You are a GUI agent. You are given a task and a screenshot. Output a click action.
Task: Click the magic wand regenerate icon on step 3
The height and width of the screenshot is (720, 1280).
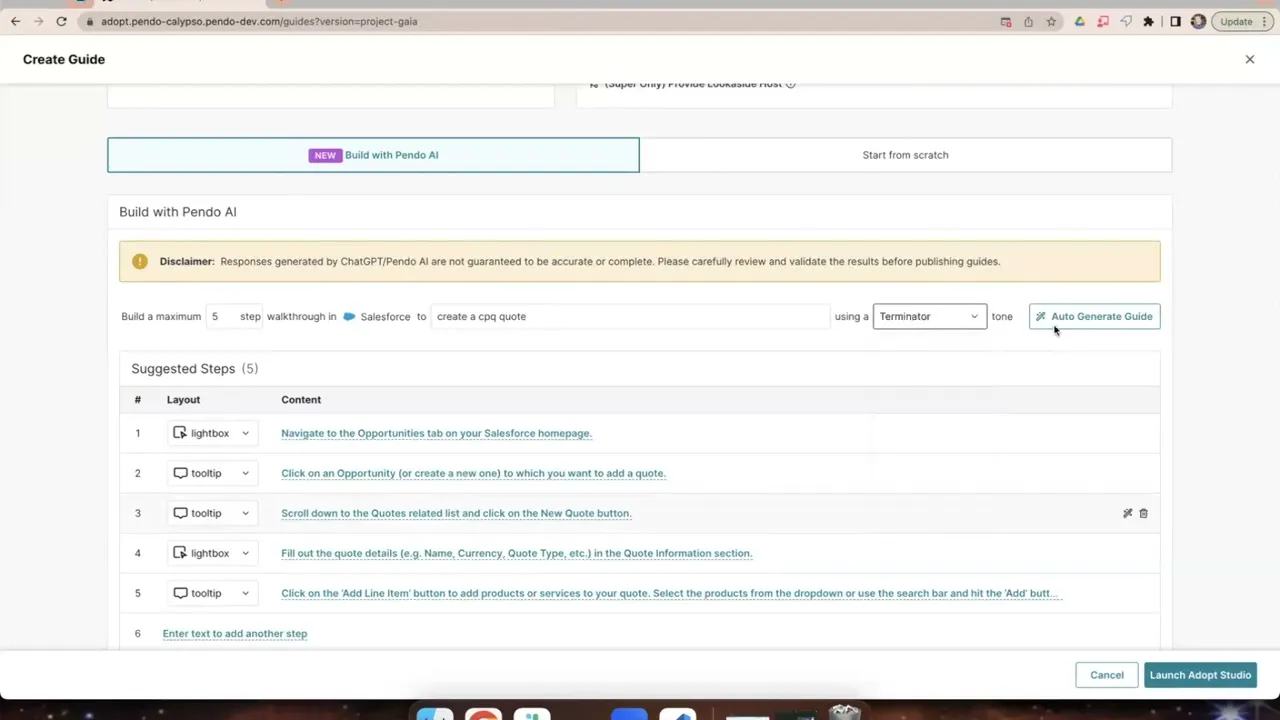1127,513
